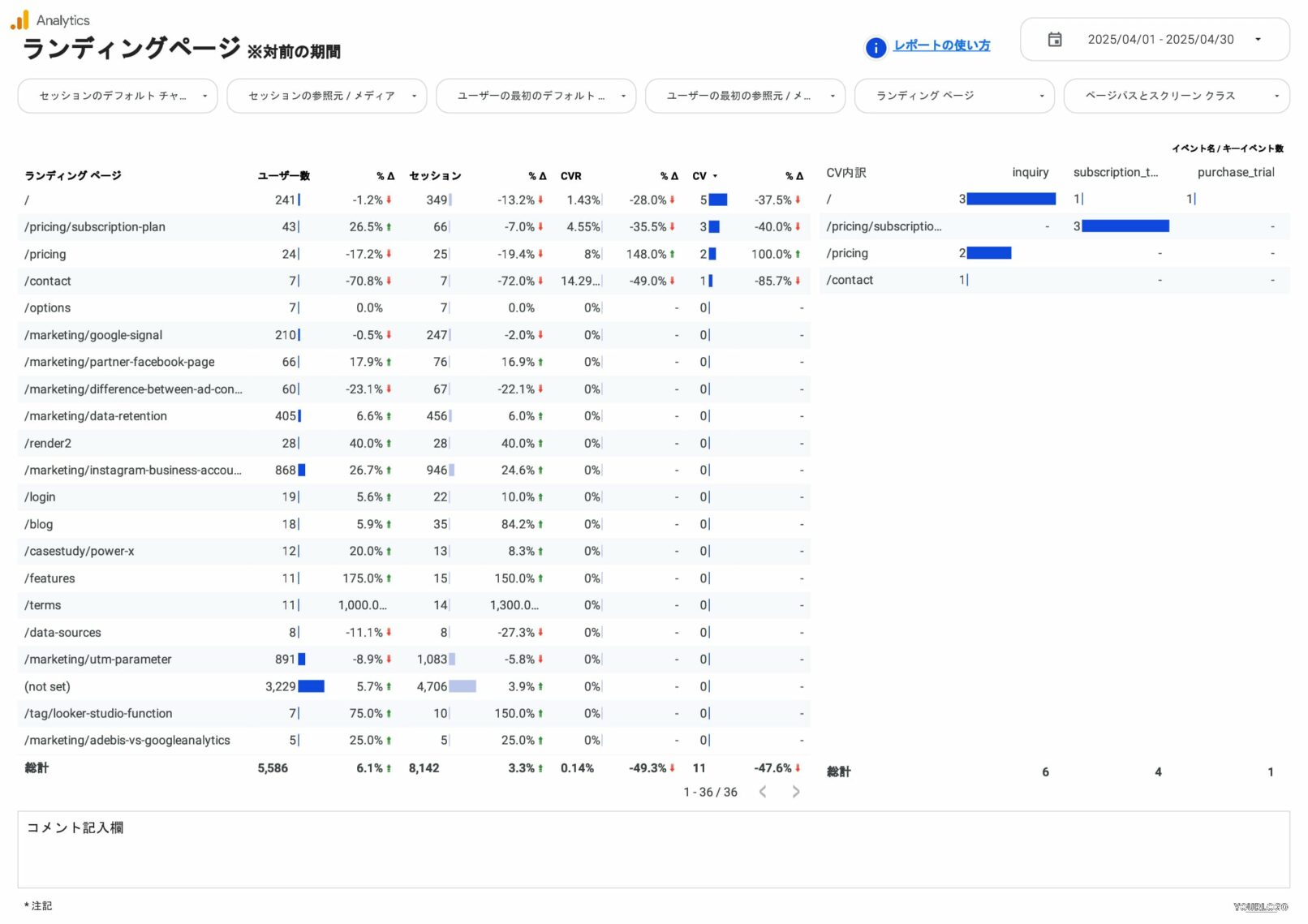
Task: Click the (not set) users bar
Action: [x=311, y=686]
